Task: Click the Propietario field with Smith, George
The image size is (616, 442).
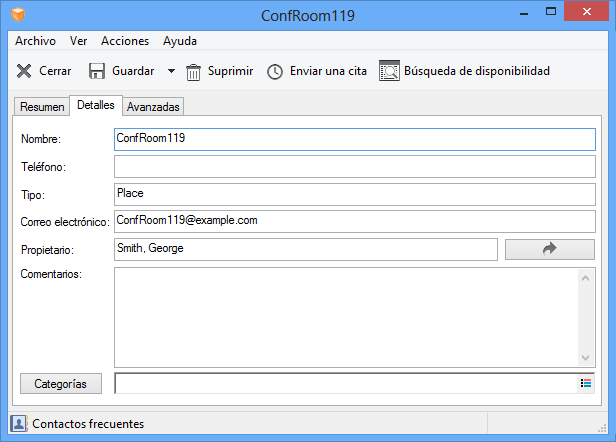Action: 306,249
